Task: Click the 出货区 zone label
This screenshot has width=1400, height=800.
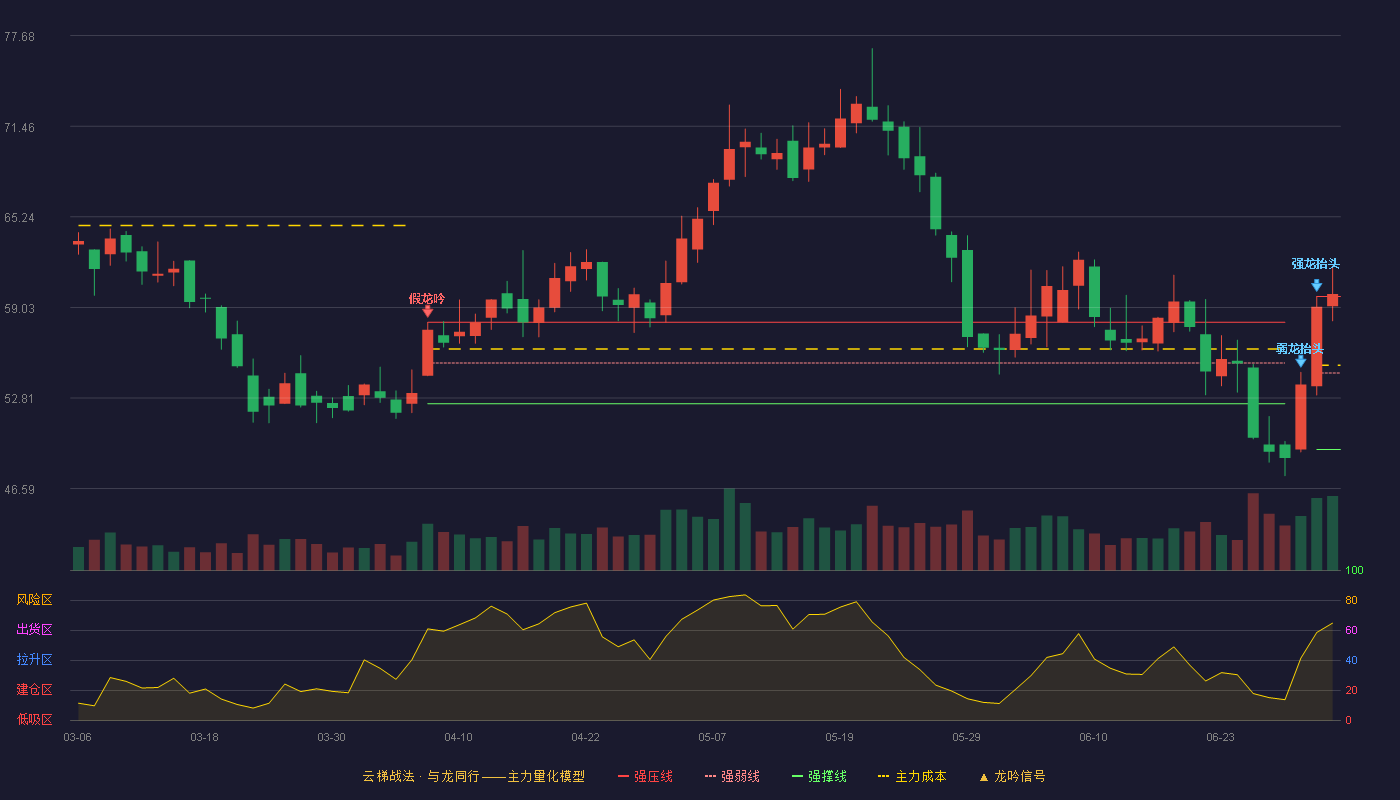Action: point(34,630)
